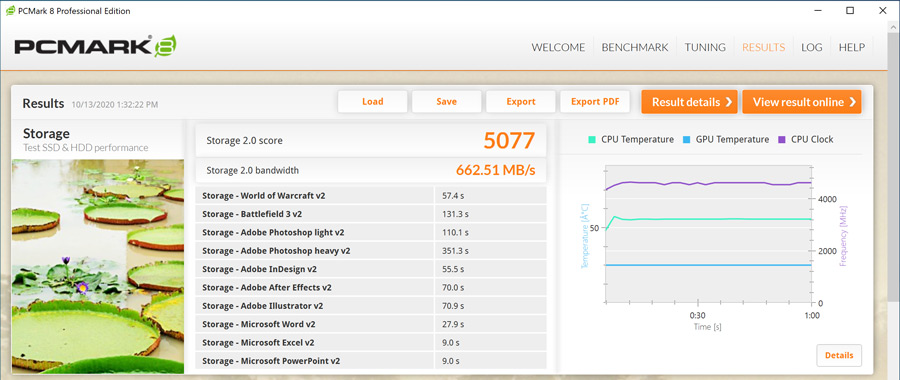Switch to the Benchmark tab
The image size is (900, 380).
click(x=635, y=48)
